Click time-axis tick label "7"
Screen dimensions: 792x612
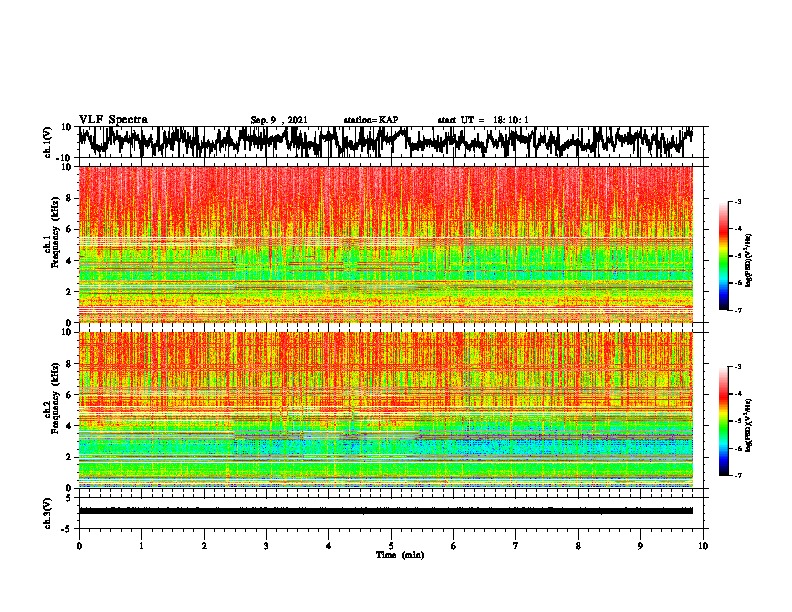[x=516, y=546]
